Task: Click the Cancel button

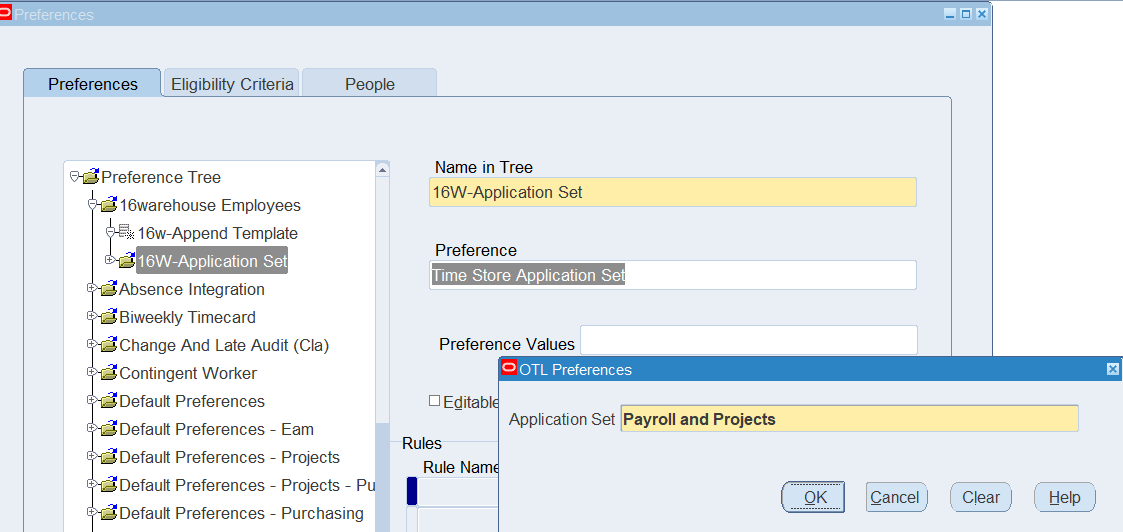Action: (x=894, y=497)
